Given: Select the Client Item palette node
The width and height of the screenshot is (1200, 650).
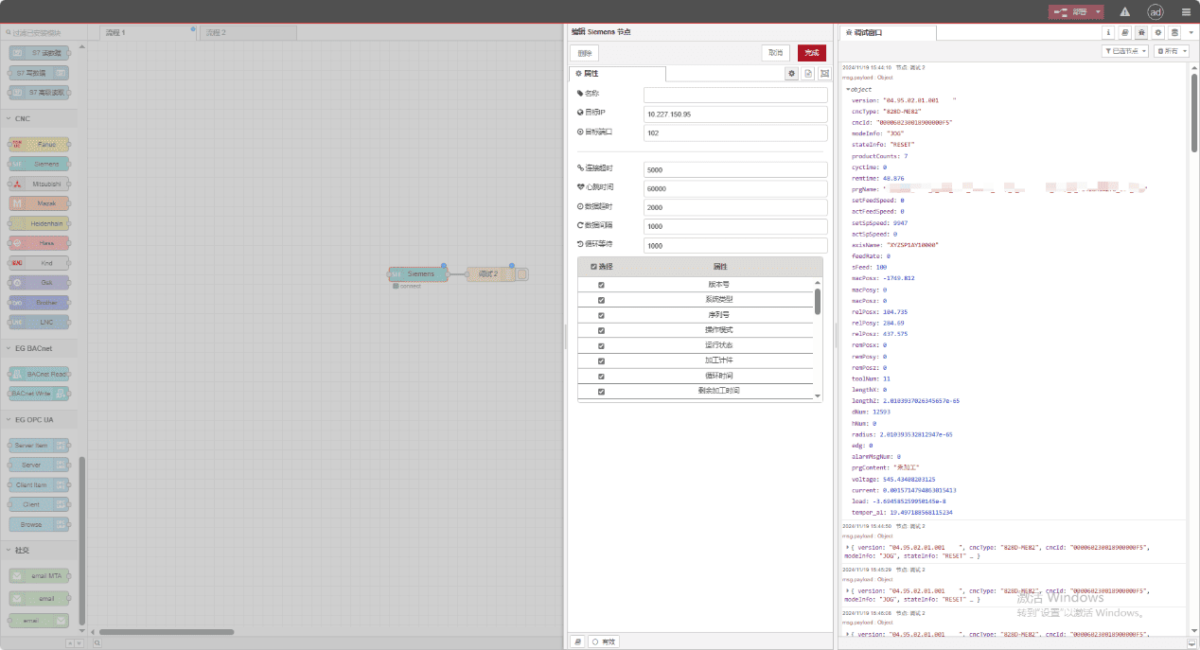Looking at the screenshot, I should click(39, 485).
